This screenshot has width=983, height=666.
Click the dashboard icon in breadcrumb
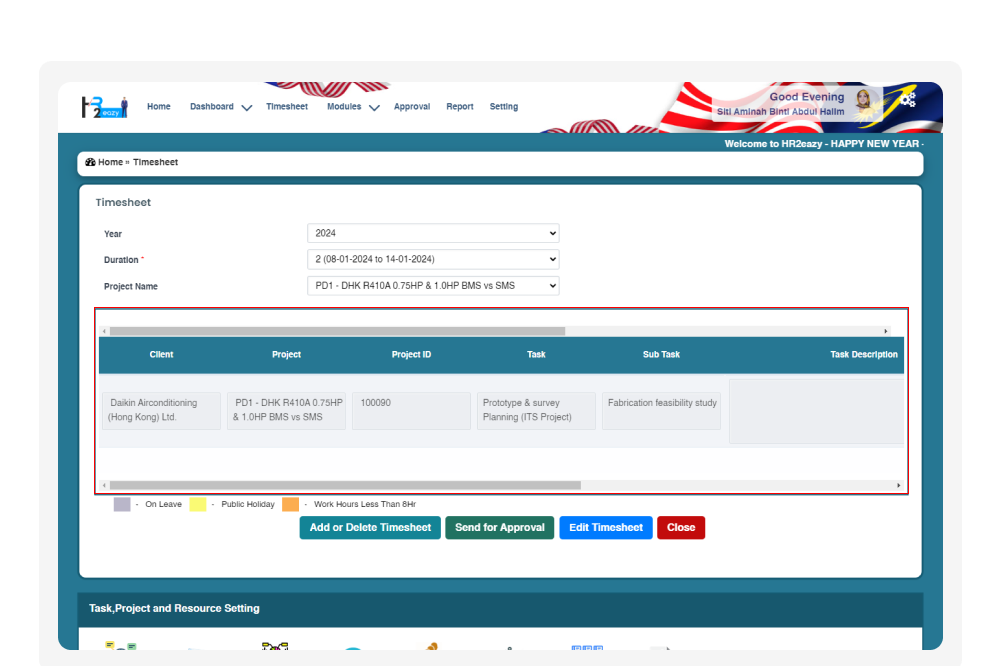90,162
